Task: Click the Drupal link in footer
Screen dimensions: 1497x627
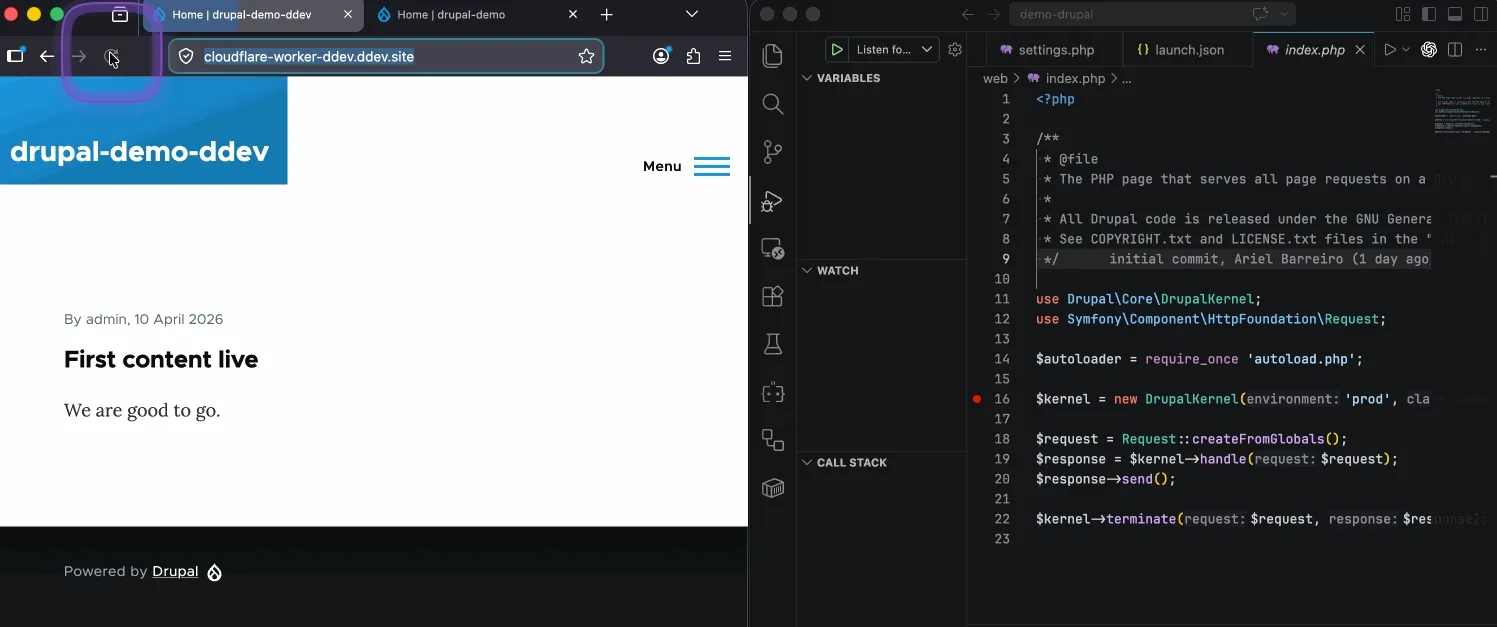Action: (x=175, y=572)
